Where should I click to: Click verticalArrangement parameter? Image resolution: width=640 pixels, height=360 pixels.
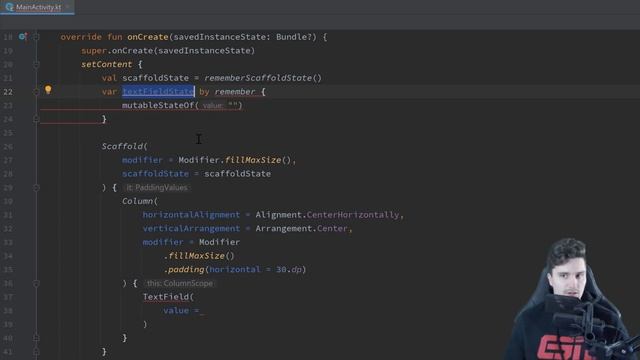pyautogui.click(x=191, y=229)
